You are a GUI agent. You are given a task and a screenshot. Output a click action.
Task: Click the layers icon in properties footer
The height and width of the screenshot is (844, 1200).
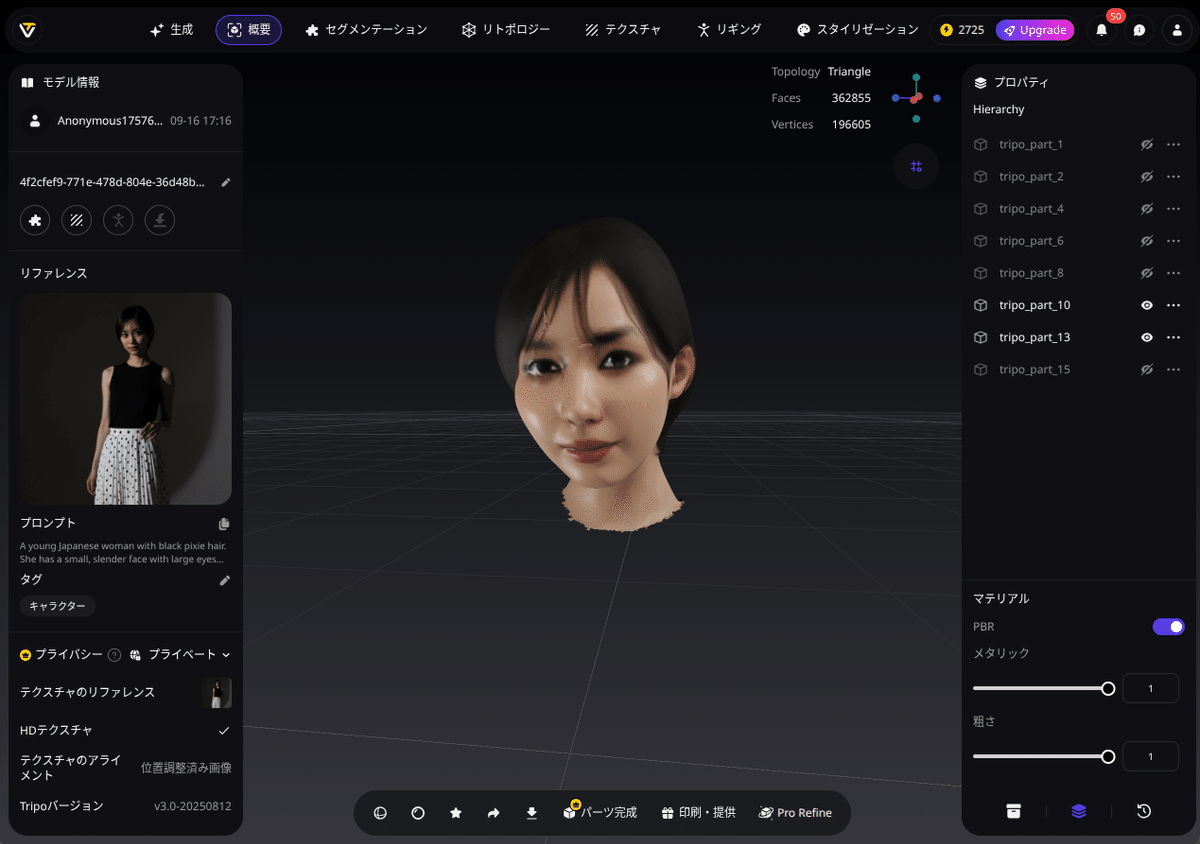coord(1078,811)
